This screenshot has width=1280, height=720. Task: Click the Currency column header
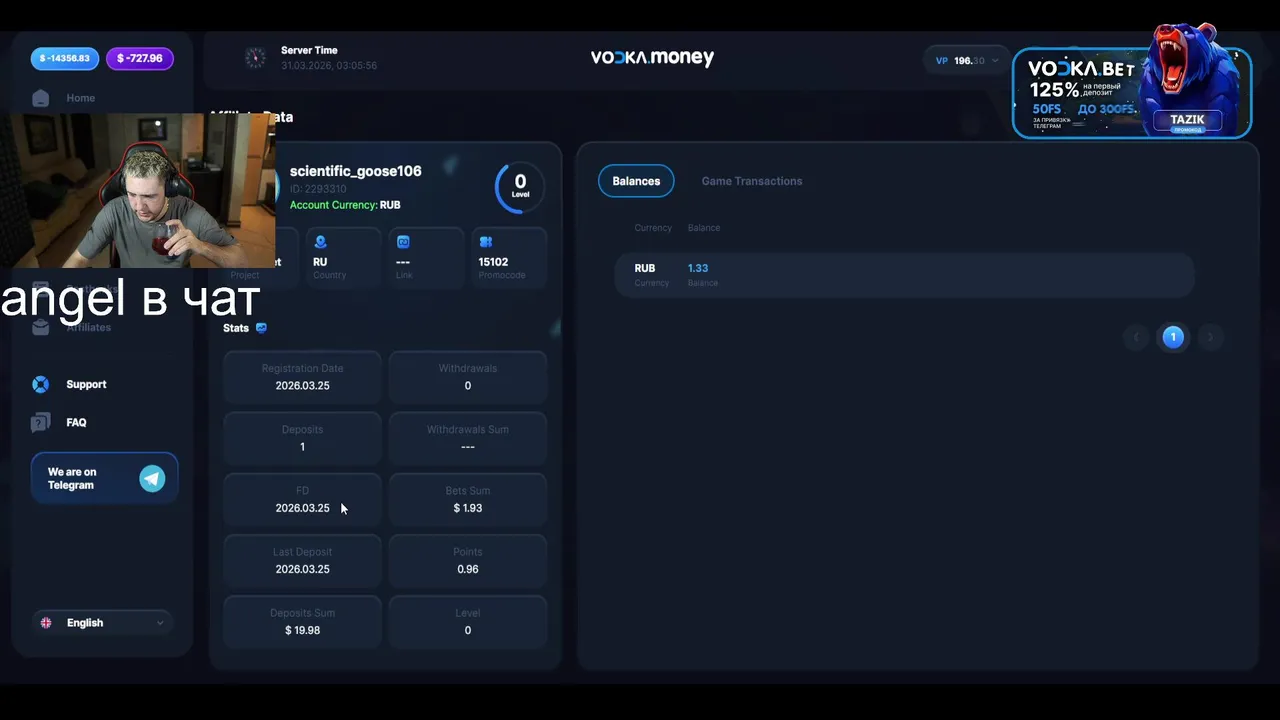(x=653, y=228)
